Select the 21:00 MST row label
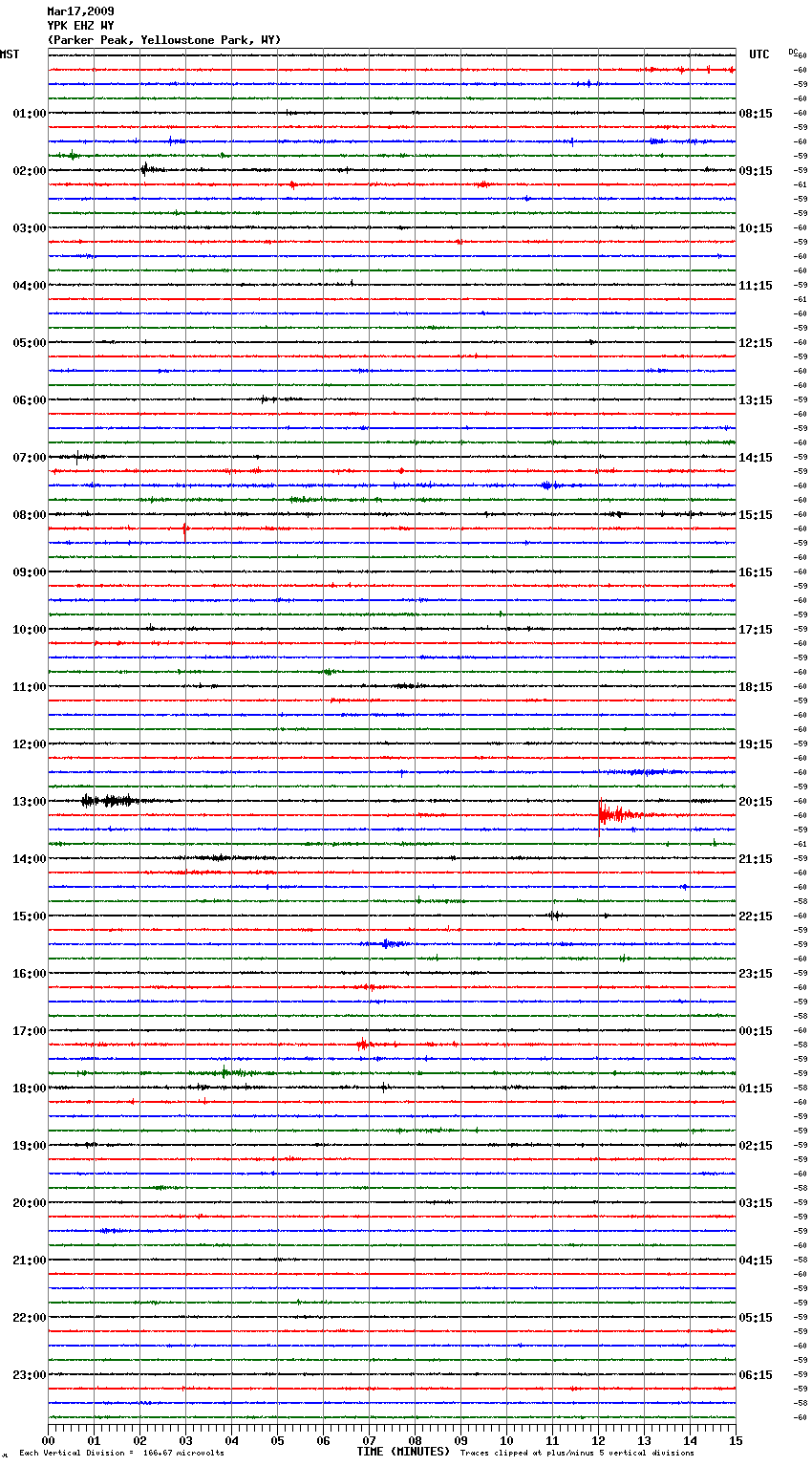This screenshot has width=812, height=1466. click(x=30, y=1261)
